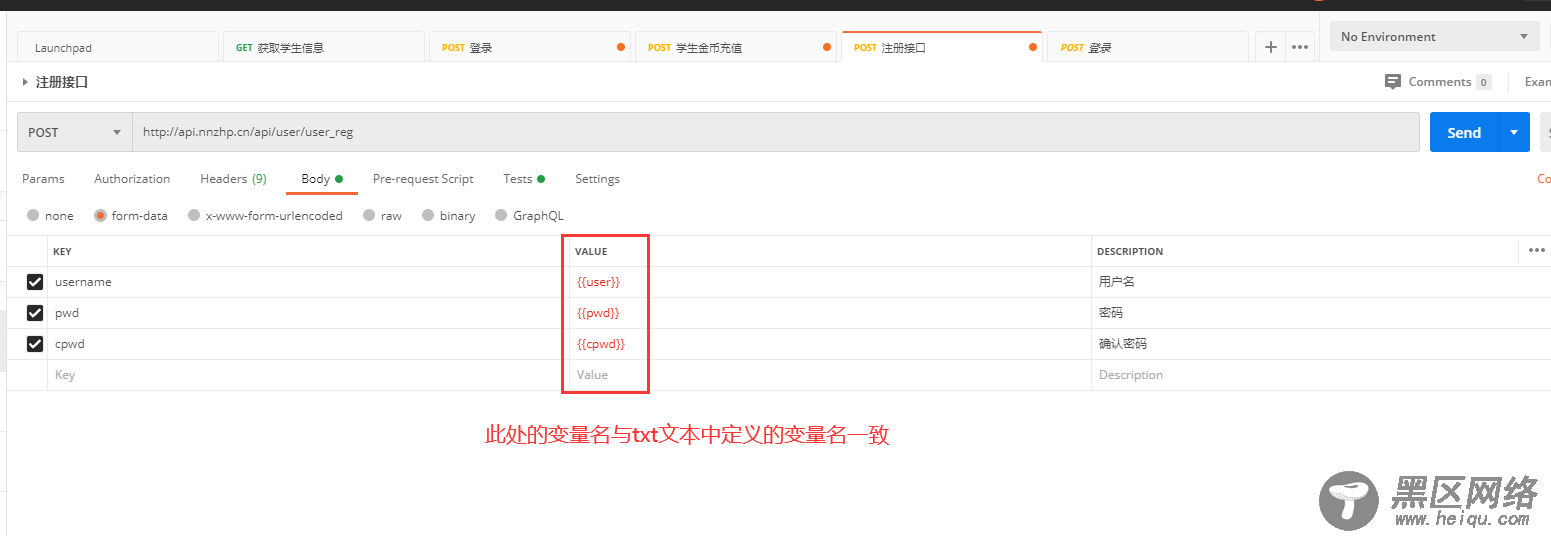Open the Authorization tab
This screenshot has width=1551, height=536.
[x=132, y=179]
